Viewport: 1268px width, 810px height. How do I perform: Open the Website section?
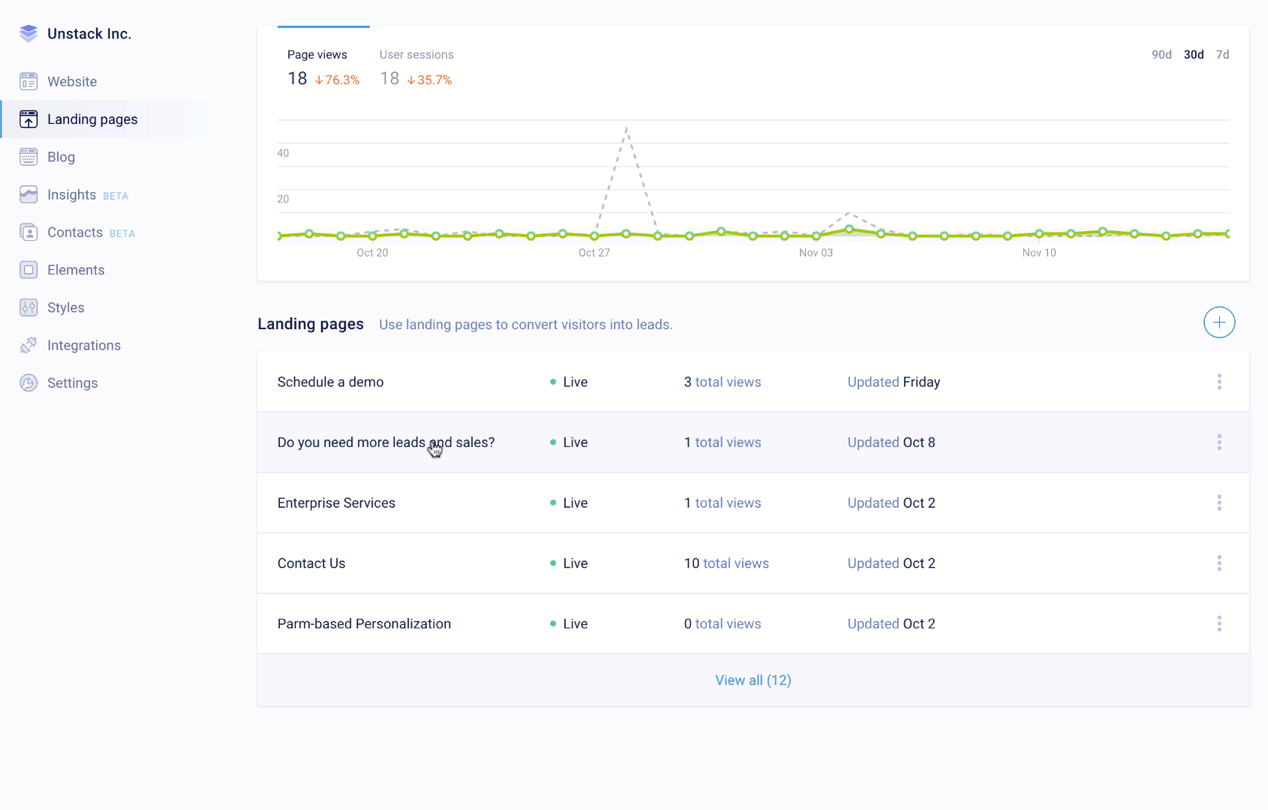tap(71, 81)
